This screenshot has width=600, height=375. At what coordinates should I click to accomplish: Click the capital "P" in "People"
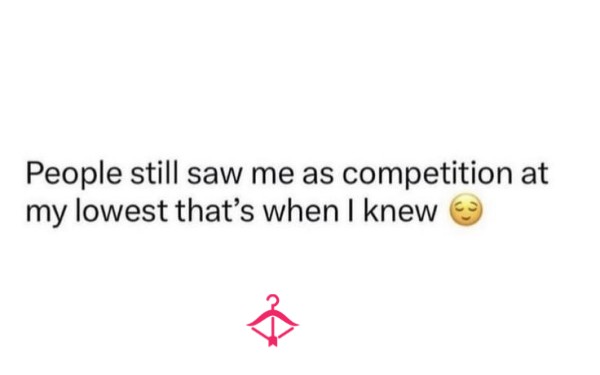[34, 174]
